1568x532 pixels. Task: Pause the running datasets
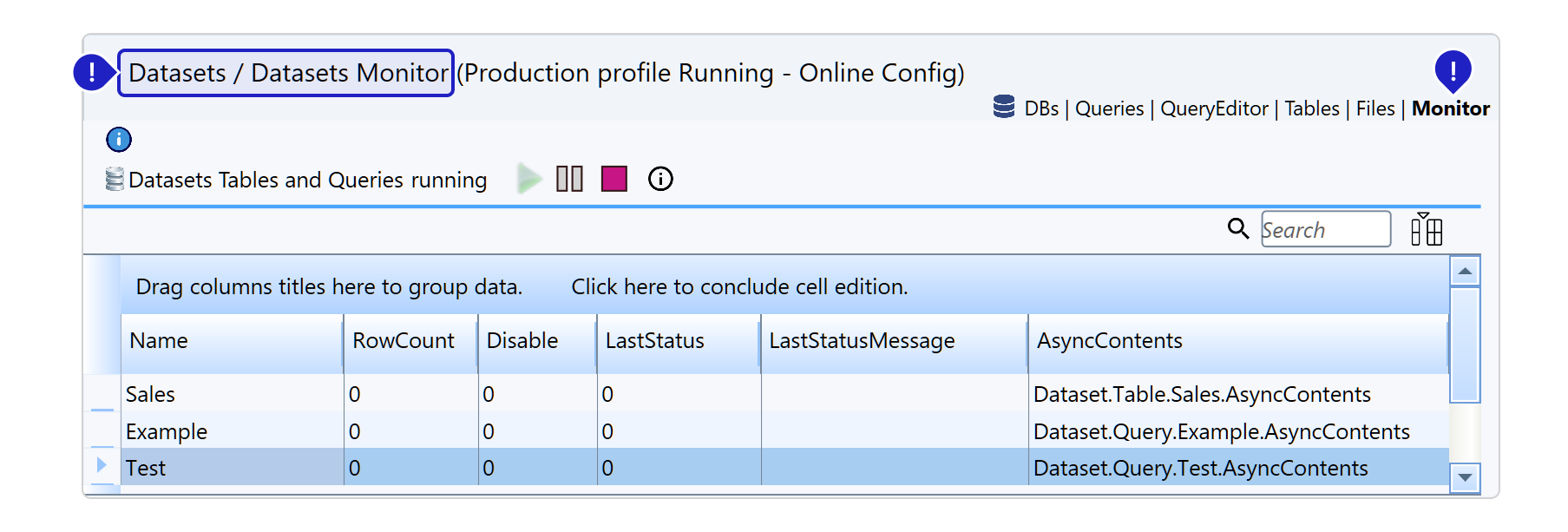coord(569,179)
